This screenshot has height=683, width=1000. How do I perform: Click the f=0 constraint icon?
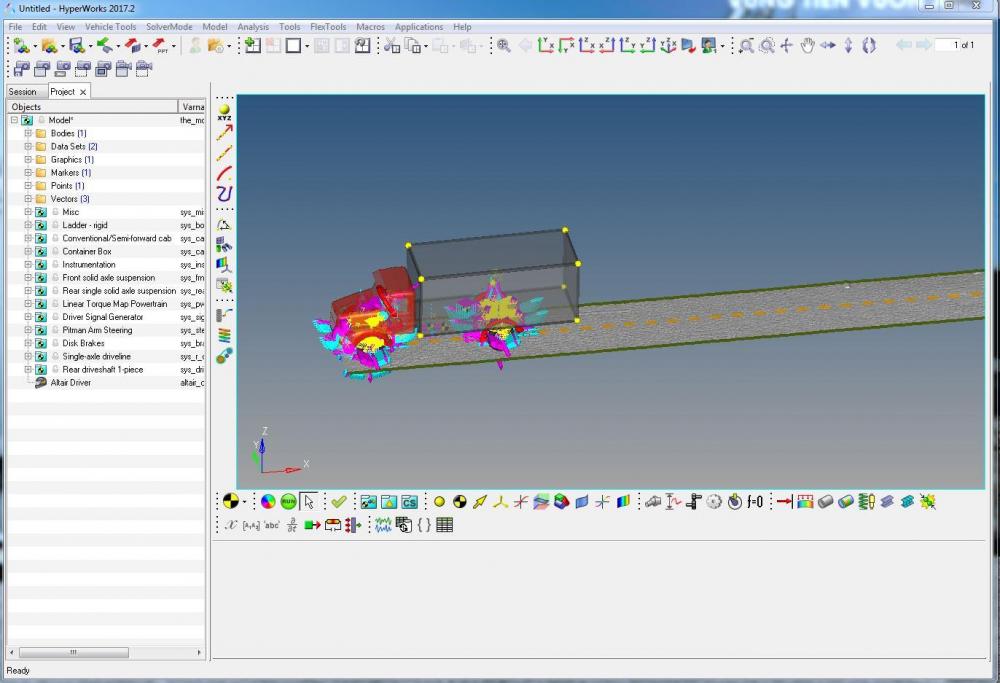tap(755, 502)
